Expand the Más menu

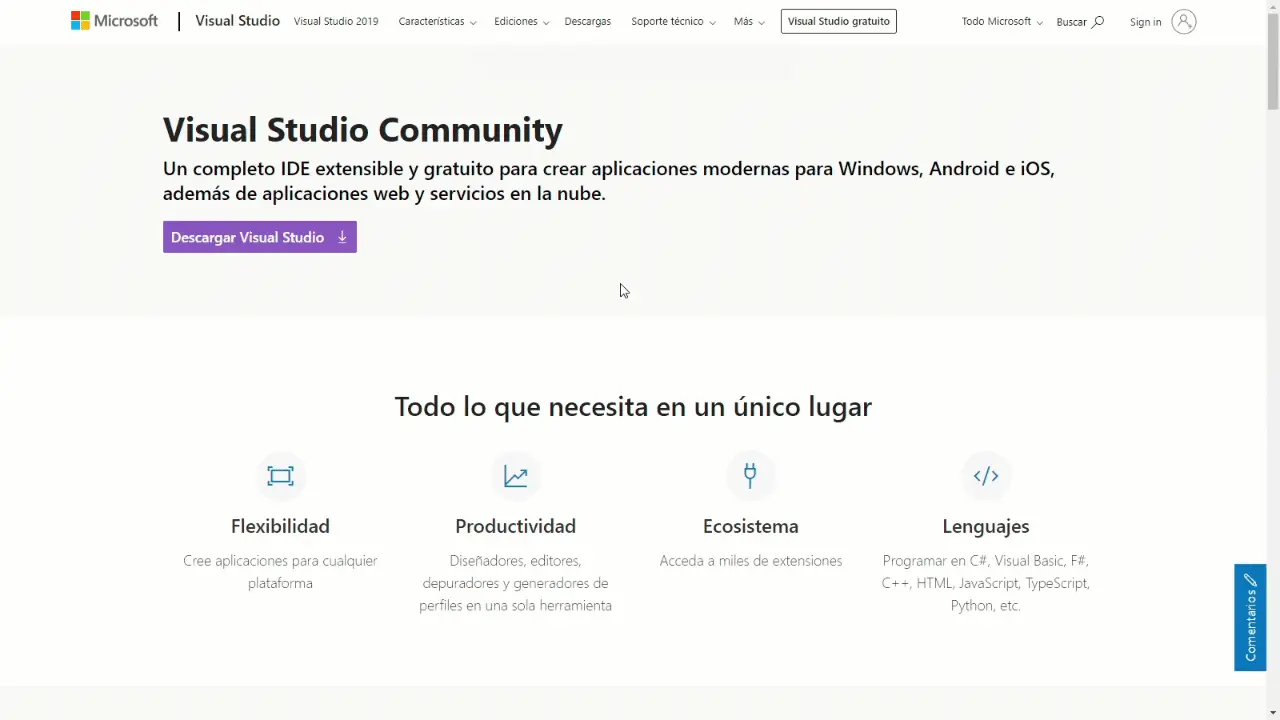[748, 22]
